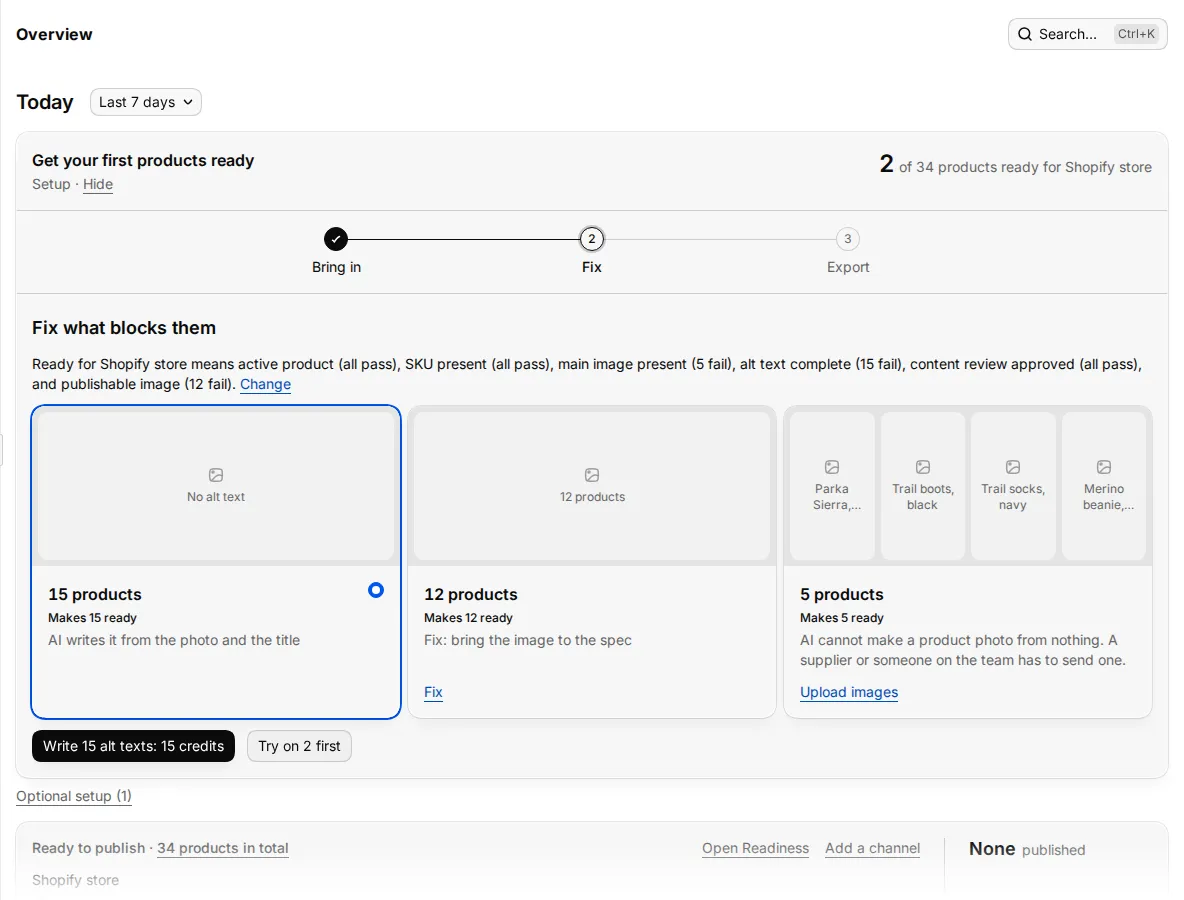The width and height of the screenshot is (1184, 900).
Task: Select the Merino beanie thumbnail
Action: [1104, 485]
